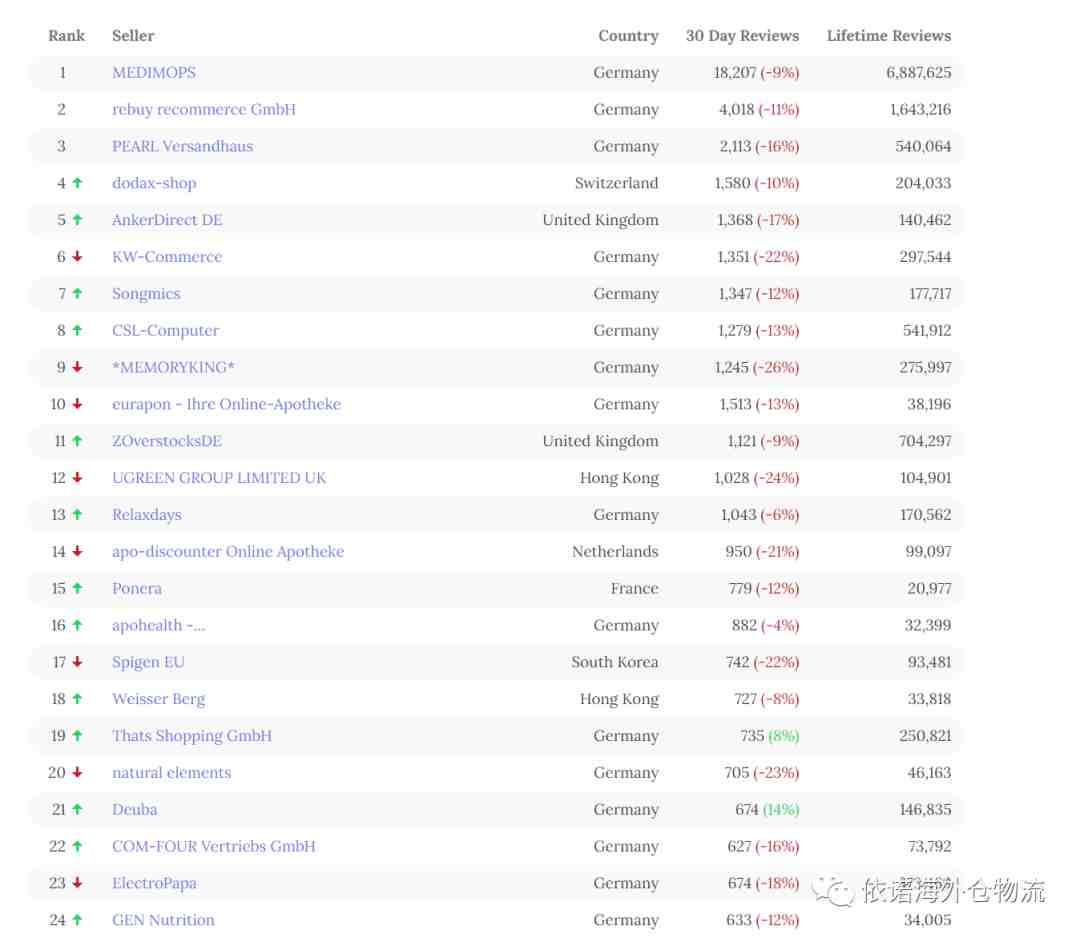
Task: Open the KW-Commerce seller link
Action: click(167, 257)
